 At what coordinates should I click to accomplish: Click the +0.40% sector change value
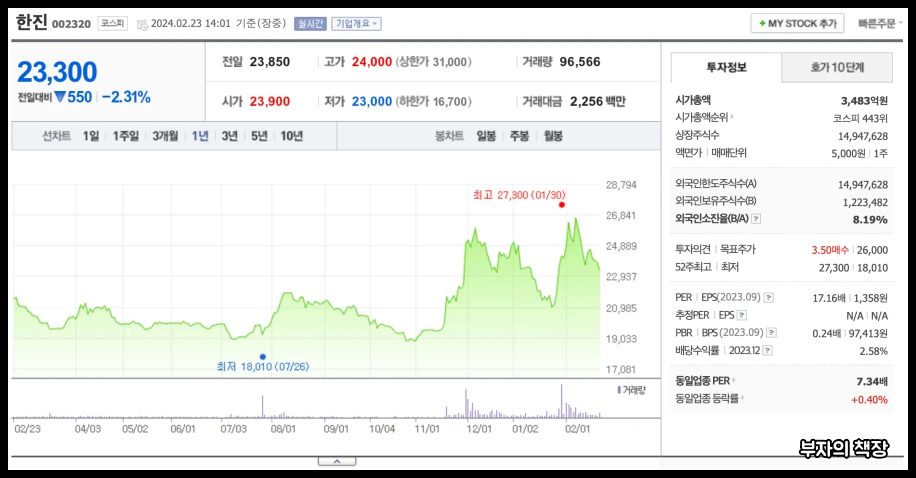click(869, 400)
